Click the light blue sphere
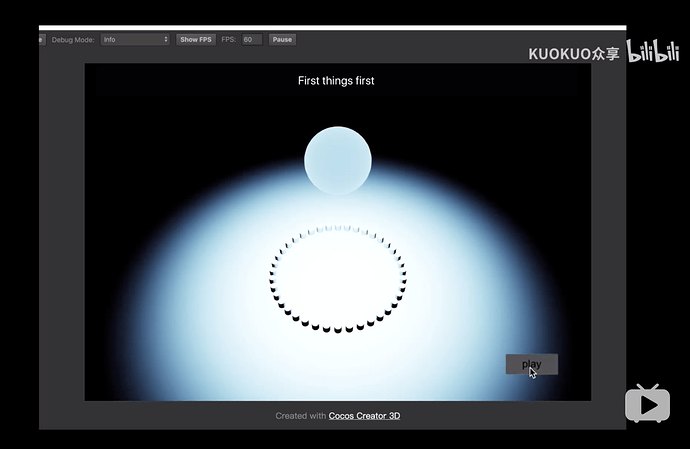This screenshot has height=449, width=690. click(x=338, y=161)
